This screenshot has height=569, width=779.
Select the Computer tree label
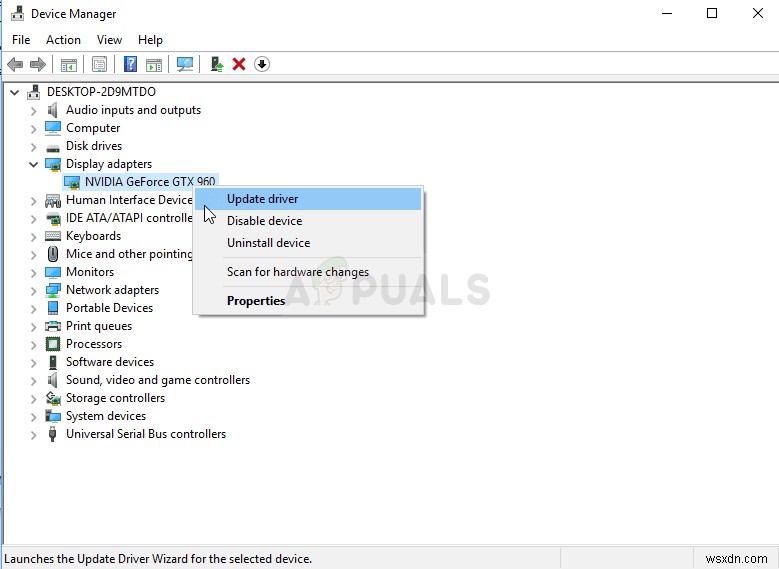click(93, 128)
